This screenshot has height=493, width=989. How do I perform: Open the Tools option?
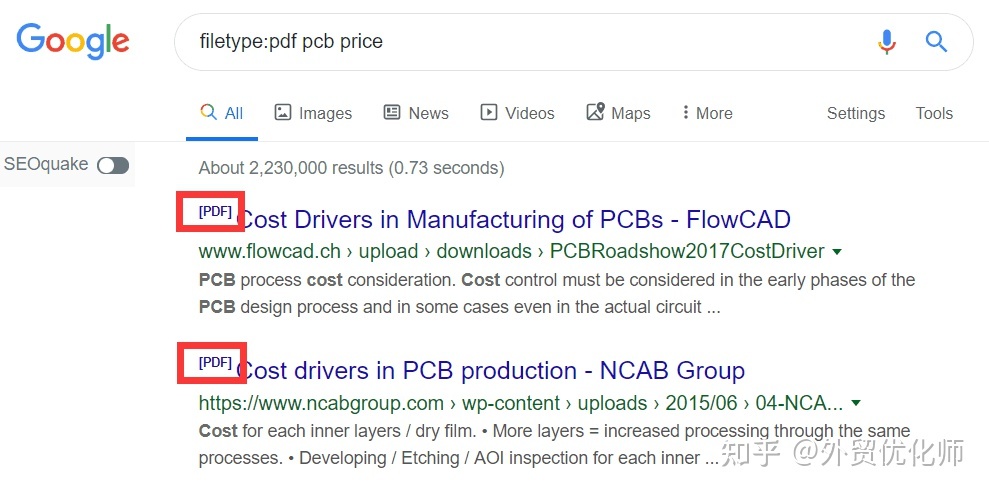934,113
